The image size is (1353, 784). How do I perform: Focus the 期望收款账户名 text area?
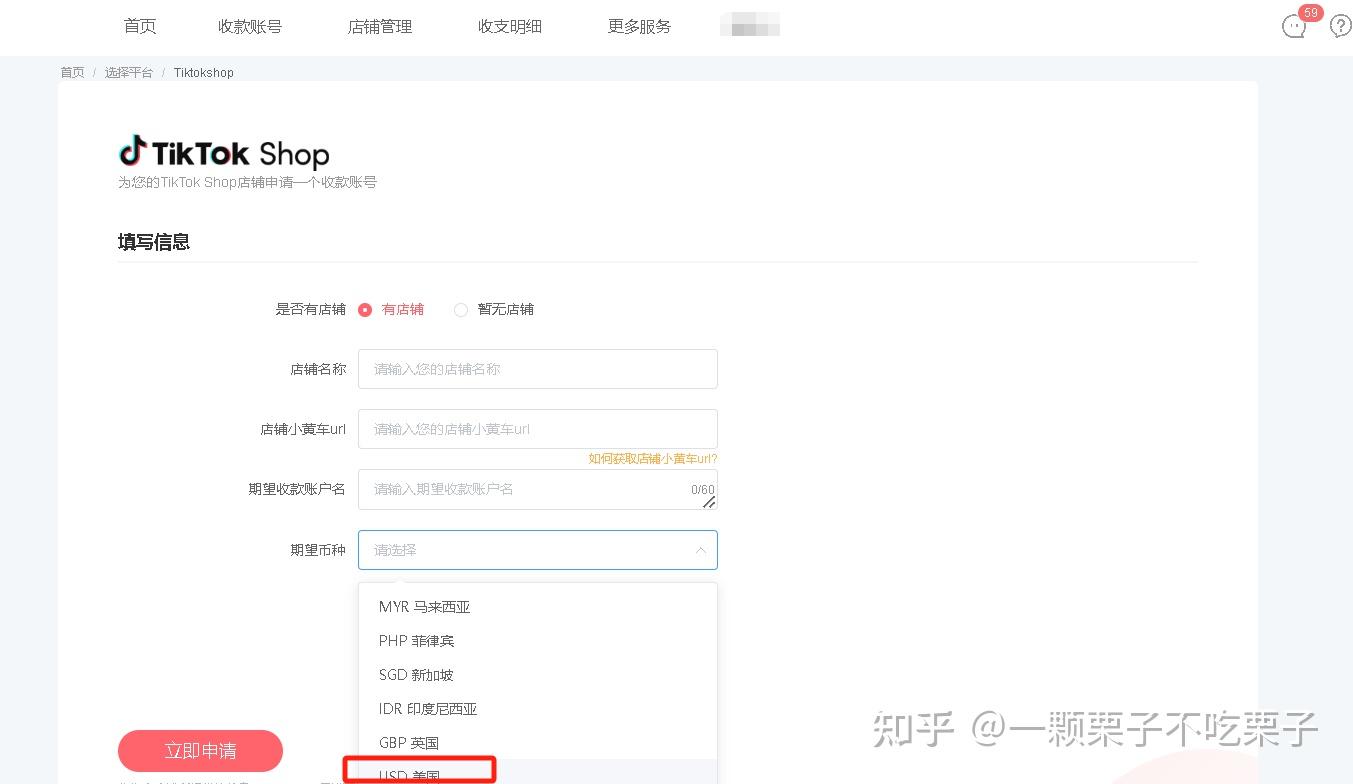(x=538, y=490)
